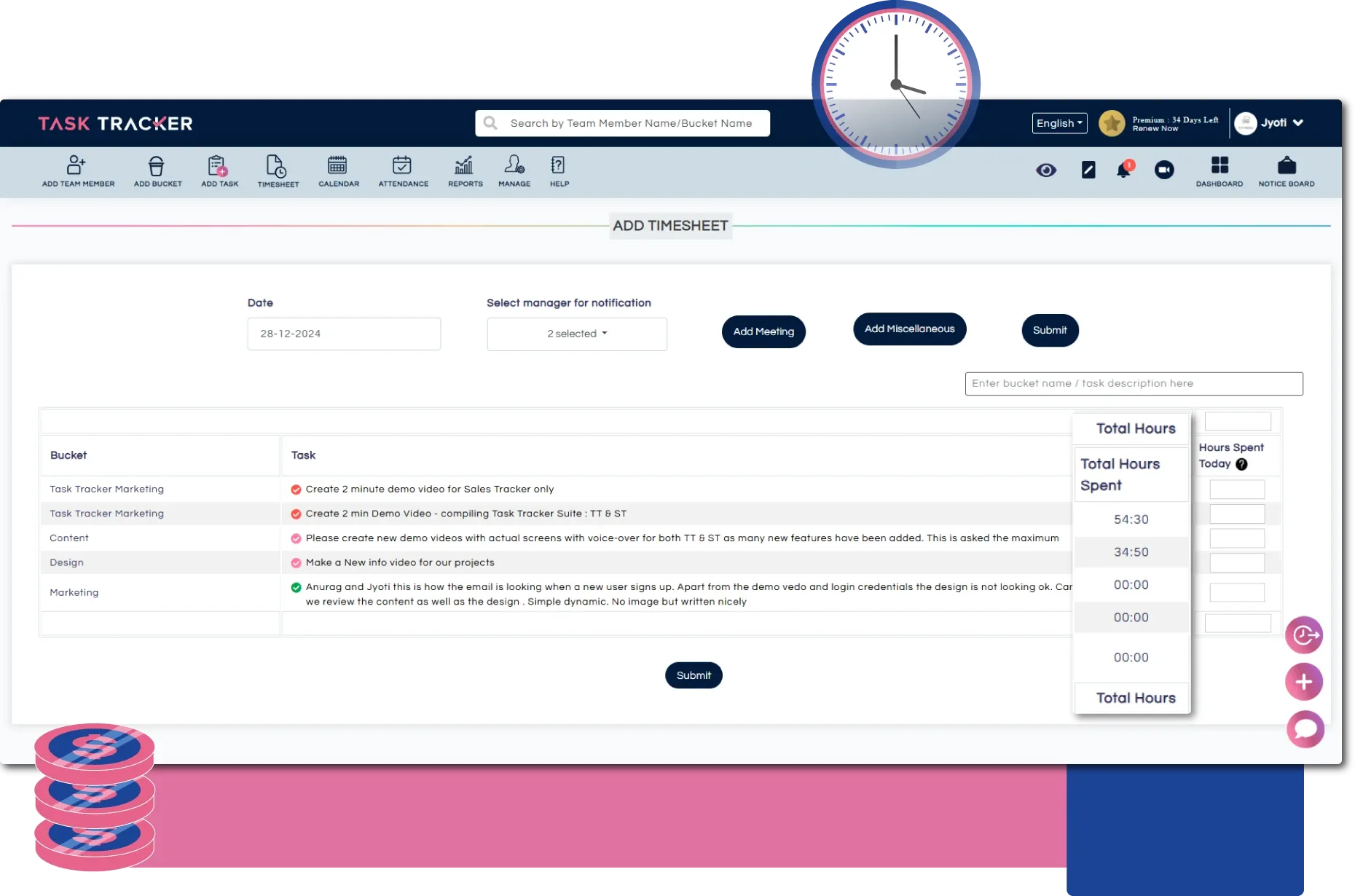Image resolution: width=1355 pixels, height=896 pixels.
Task: Open the Help icon
Action: [x=559, y=172]
